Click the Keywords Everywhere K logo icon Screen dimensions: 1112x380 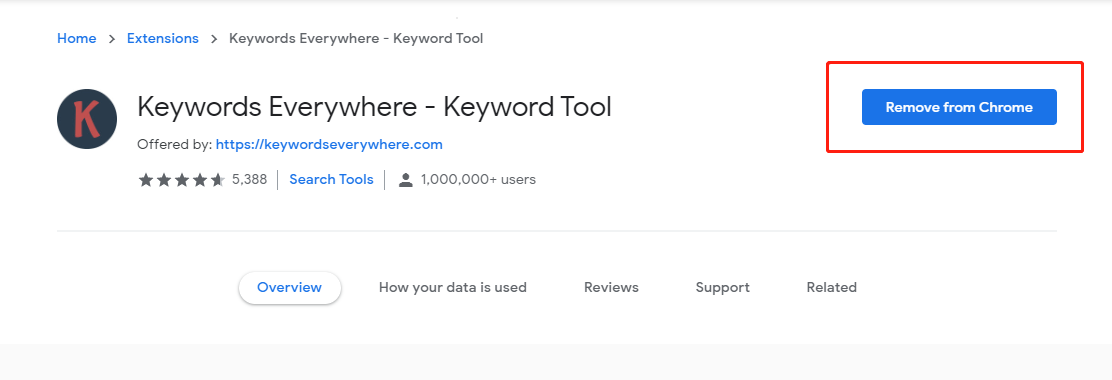click(x=87, y=118)
